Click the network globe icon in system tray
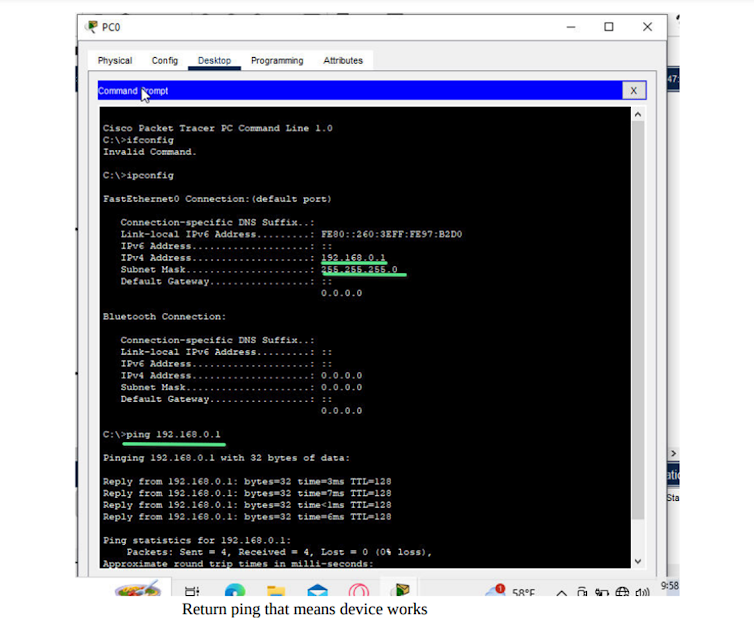The image size is (754, 620). coord(622,592)
